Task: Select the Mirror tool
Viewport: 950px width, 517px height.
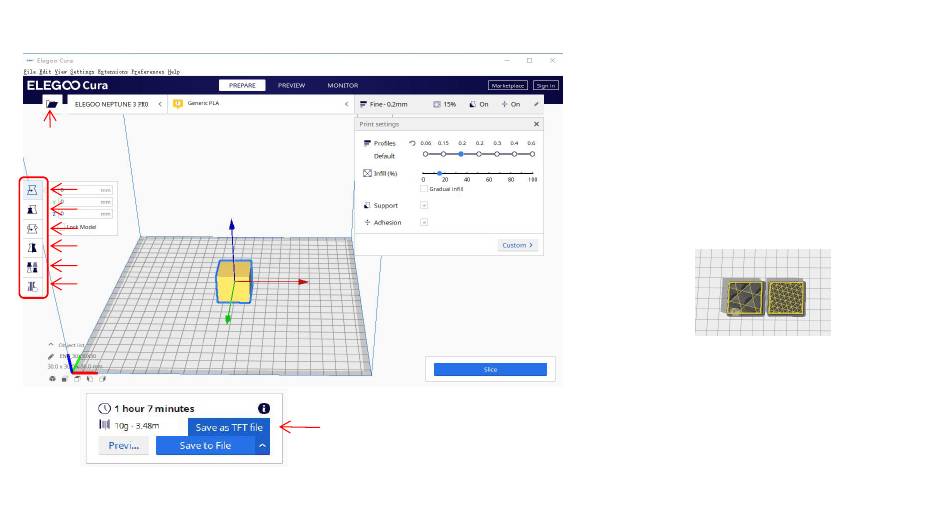Action: pyautogui.click(x=33, y=247)
